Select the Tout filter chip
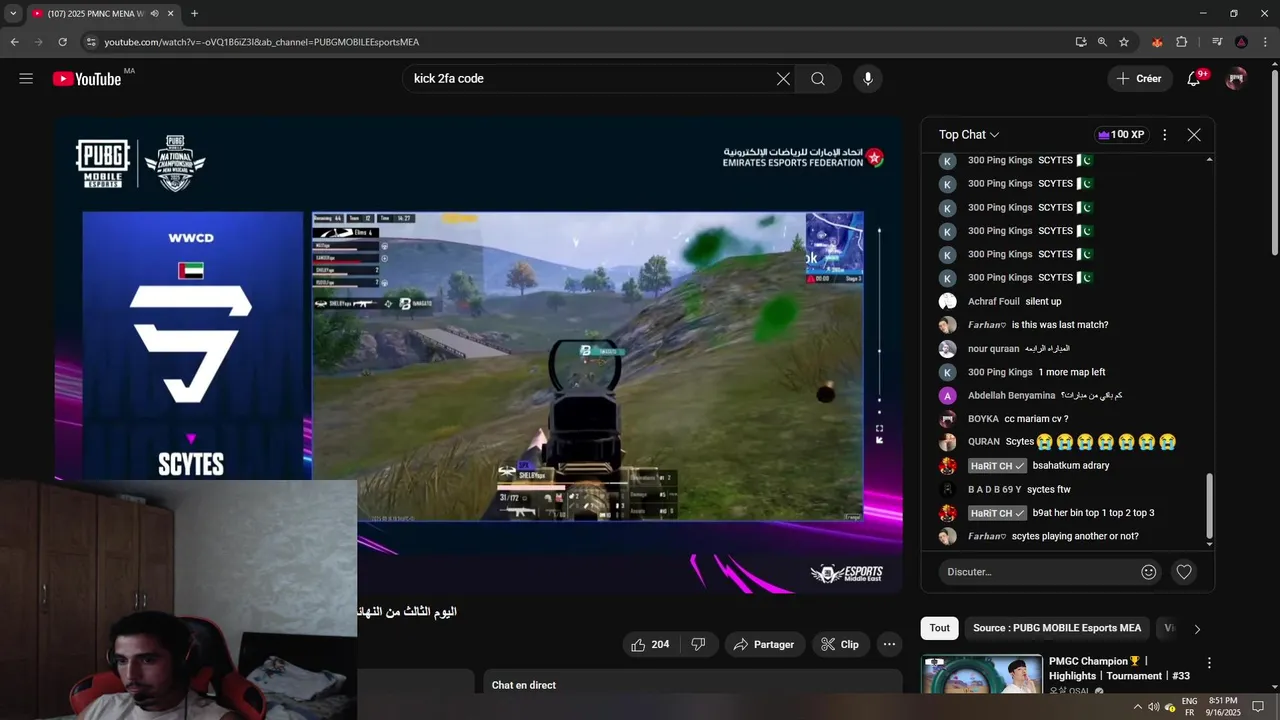The width and height of the screenshot is (1280, 720). coord(940,628)
